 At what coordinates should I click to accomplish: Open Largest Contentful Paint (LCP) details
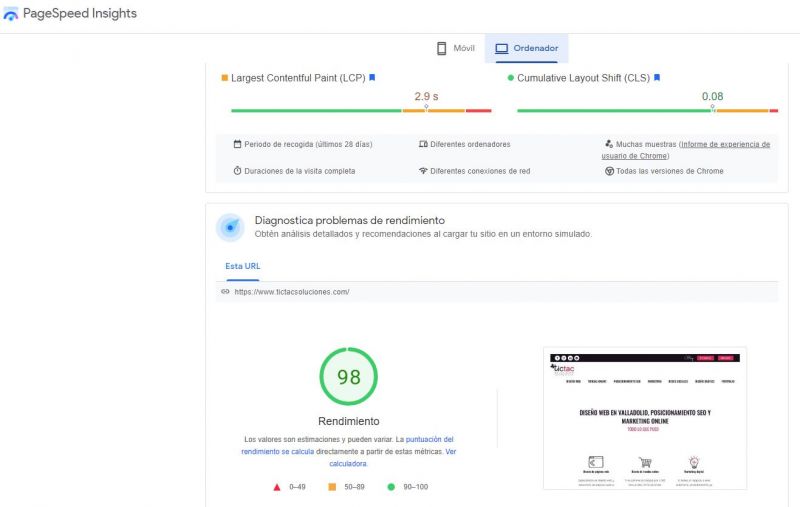pos(298,78)
